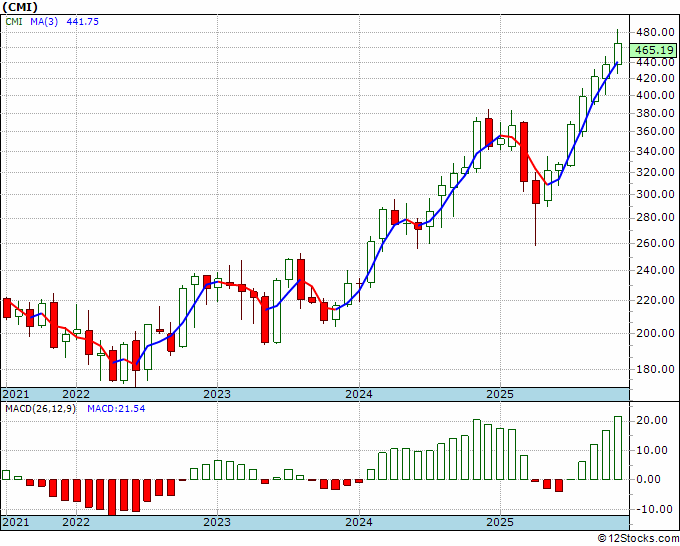Click the MA(3) indicator label
680x546 pixels.
44,21
